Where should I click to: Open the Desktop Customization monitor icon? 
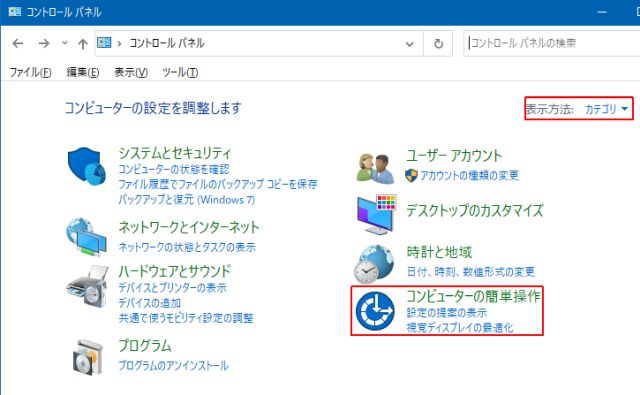click(x=376, y=215)
